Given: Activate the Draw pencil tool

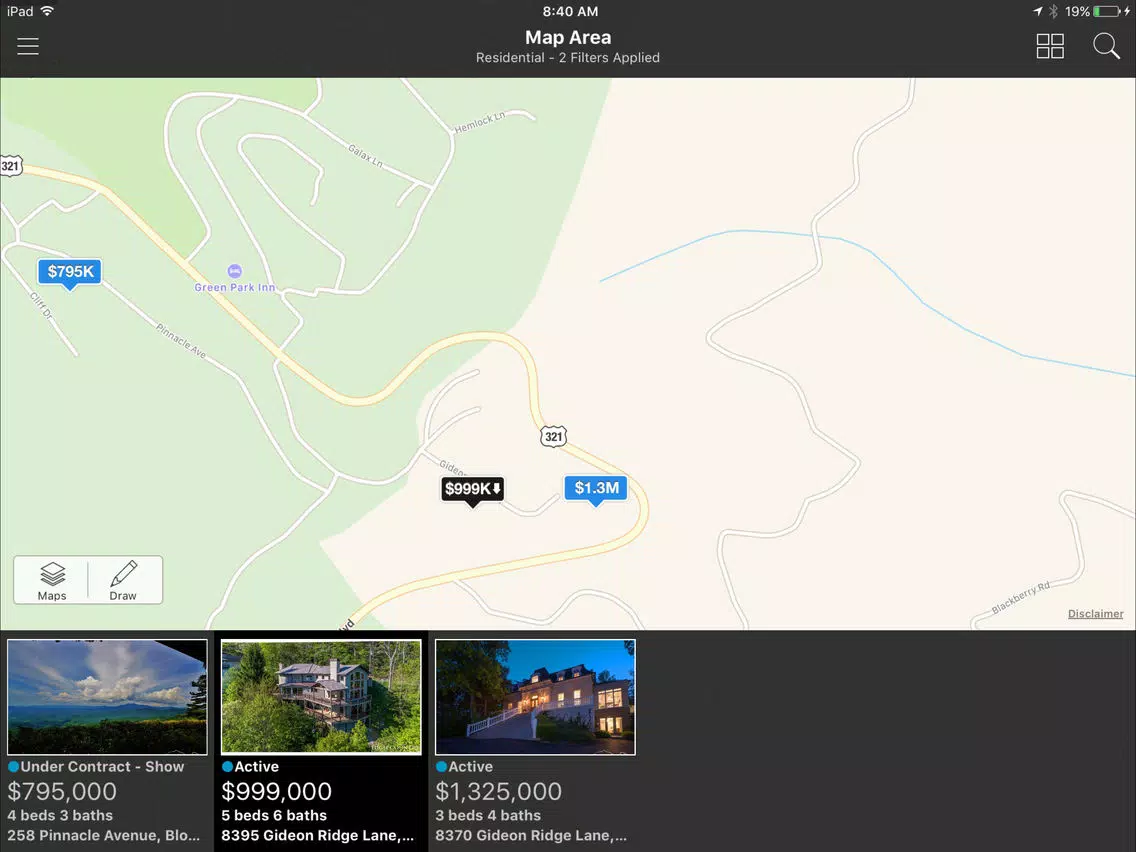Looking at the screenshot, I should coord(124,580).
